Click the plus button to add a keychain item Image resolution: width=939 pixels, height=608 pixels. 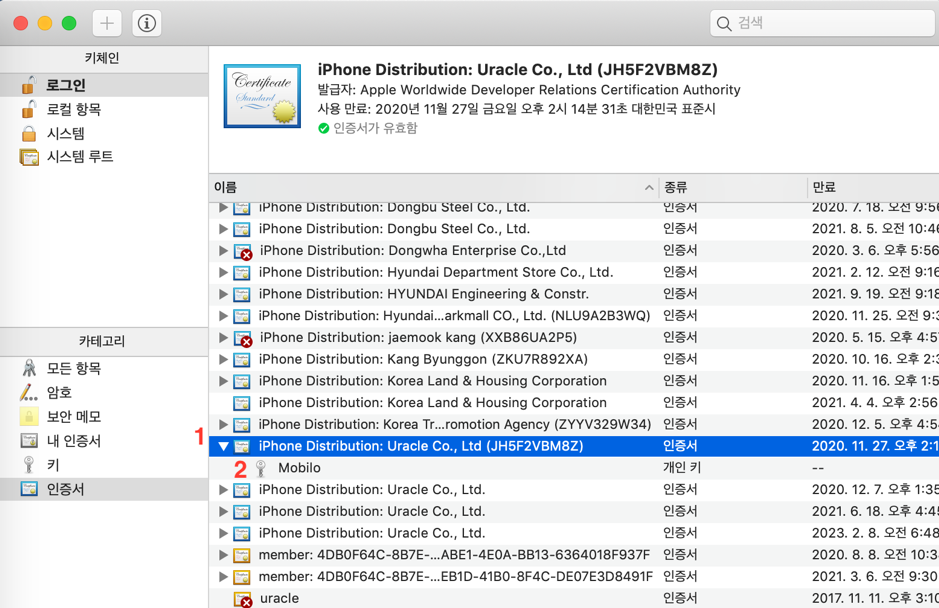point(107,23)
